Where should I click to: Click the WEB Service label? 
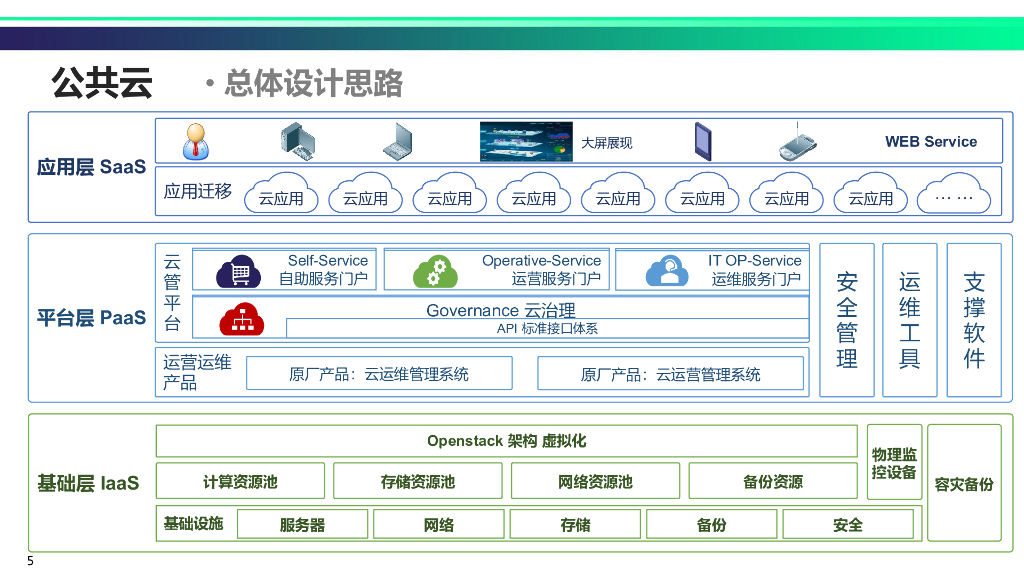click(x=931, y=142)
